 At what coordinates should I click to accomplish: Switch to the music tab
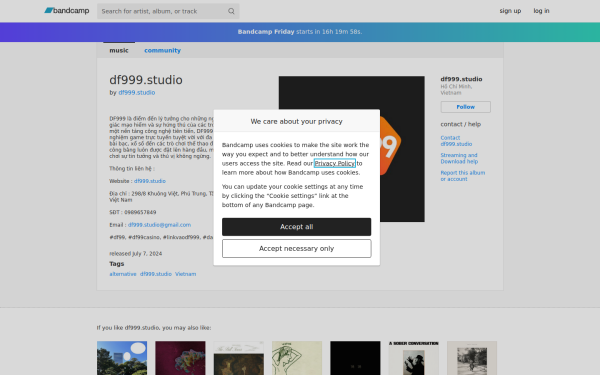click(x=119, y=51)
